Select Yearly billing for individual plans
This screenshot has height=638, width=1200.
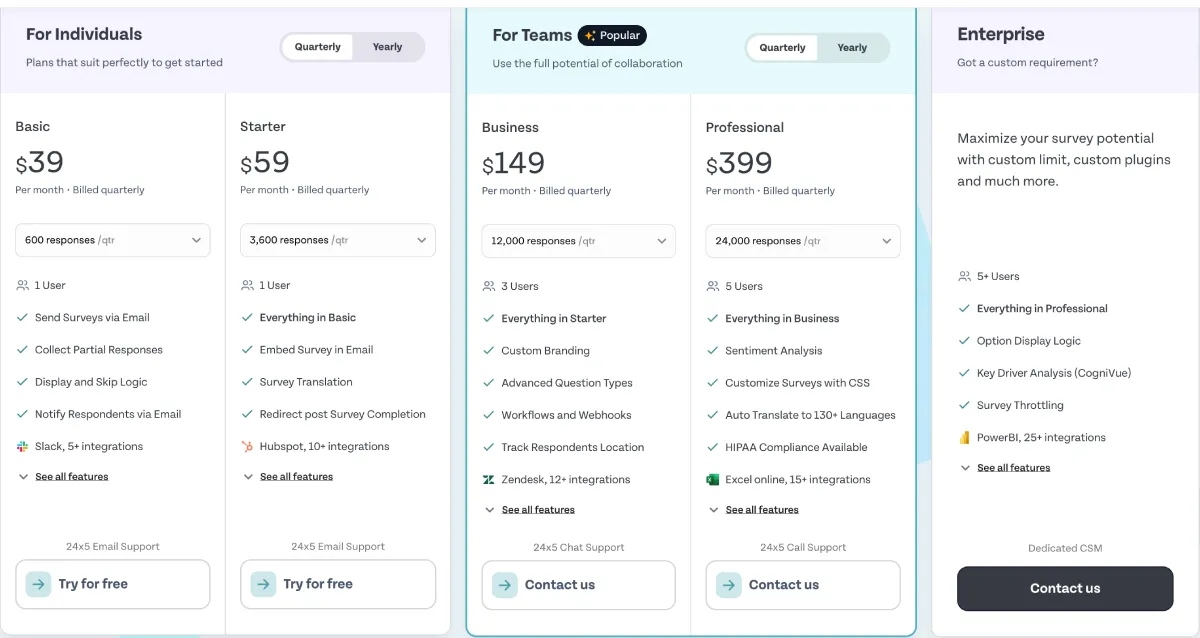[x=387, y=46]
